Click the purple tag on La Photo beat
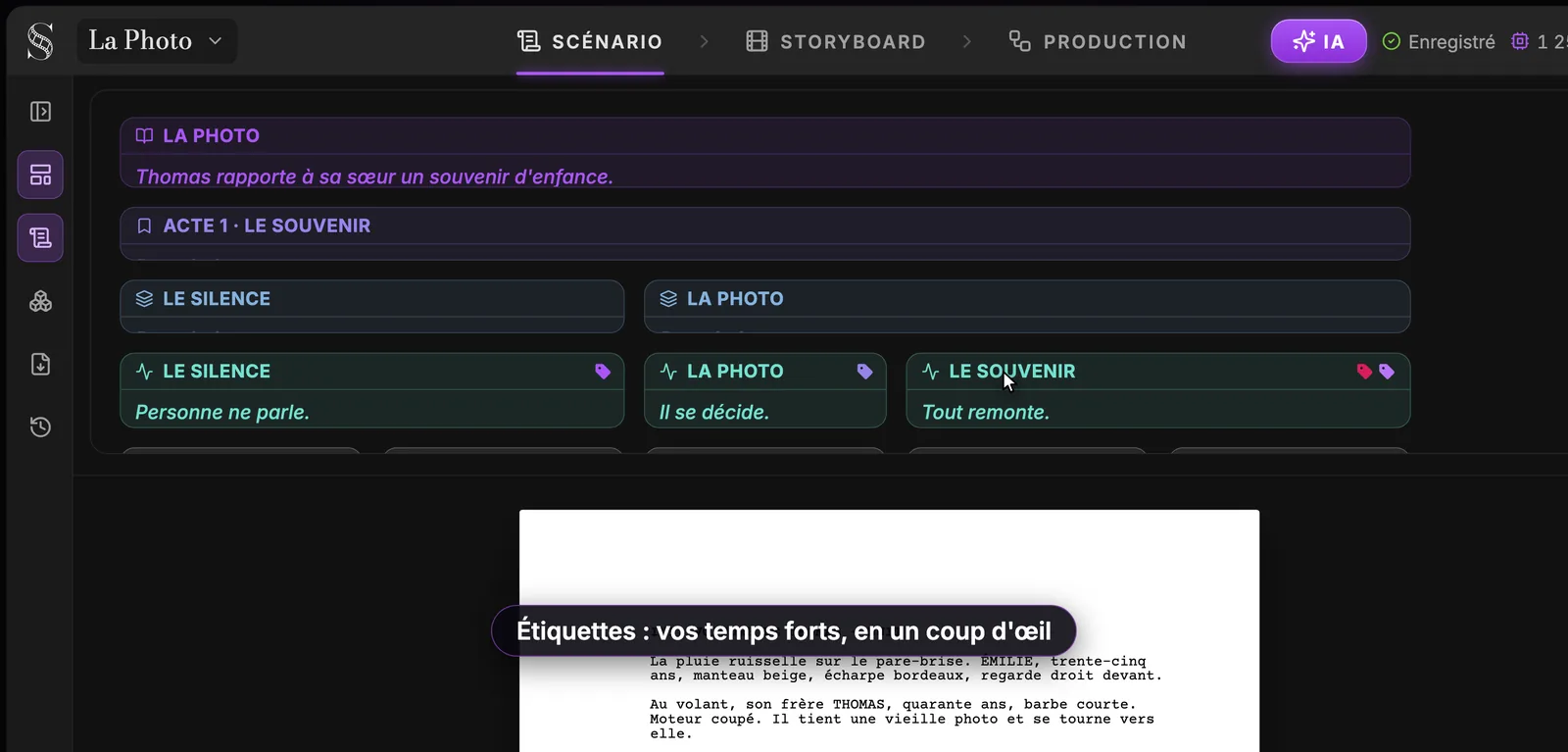The height and width of the screenshot is (752, 1568). (864, 372)
